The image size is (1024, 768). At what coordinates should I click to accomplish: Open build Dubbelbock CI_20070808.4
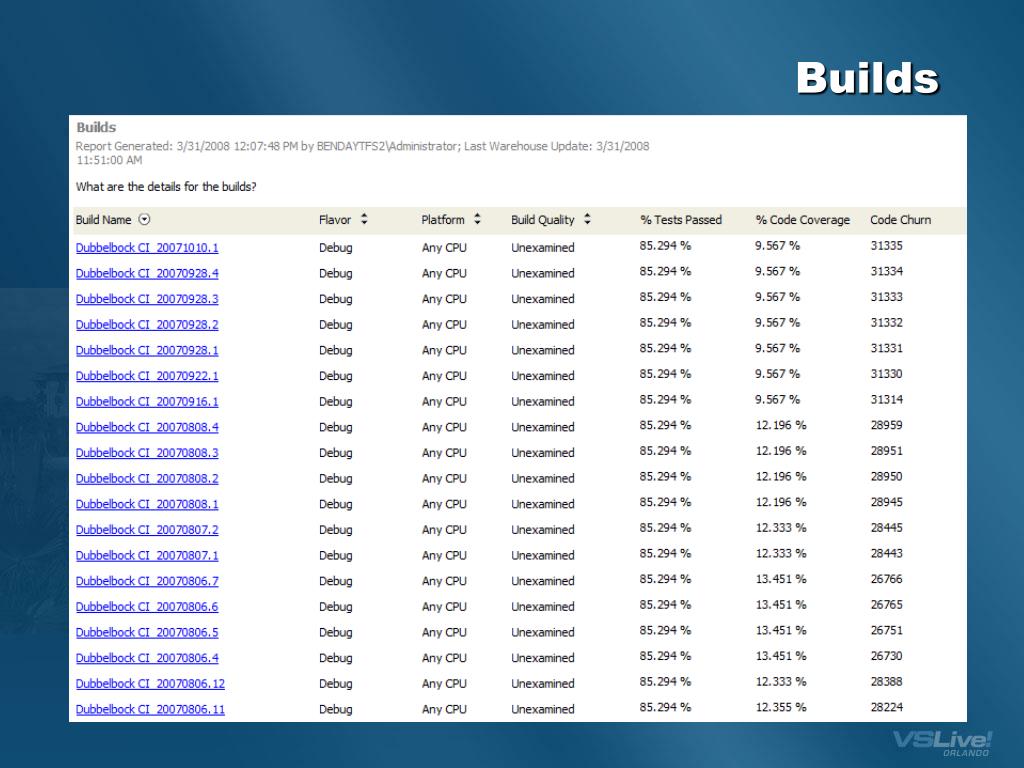tap(147, 427)
